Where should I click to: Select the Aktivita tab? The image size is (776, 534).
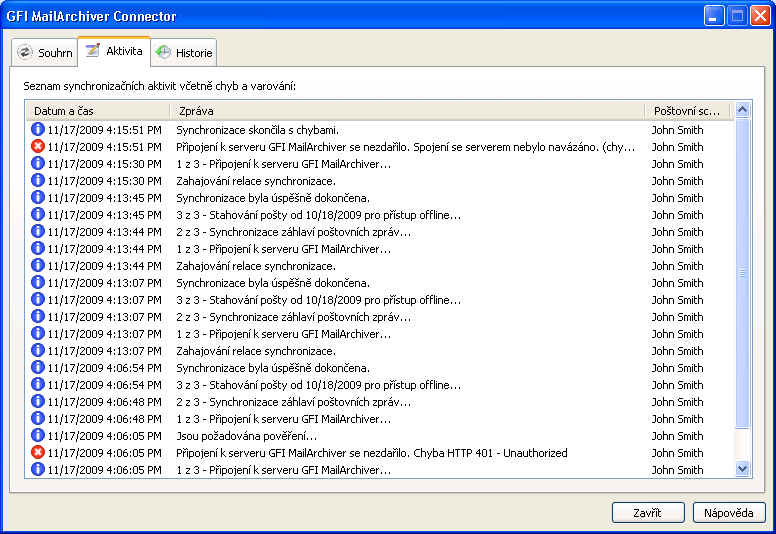(114, 51)
